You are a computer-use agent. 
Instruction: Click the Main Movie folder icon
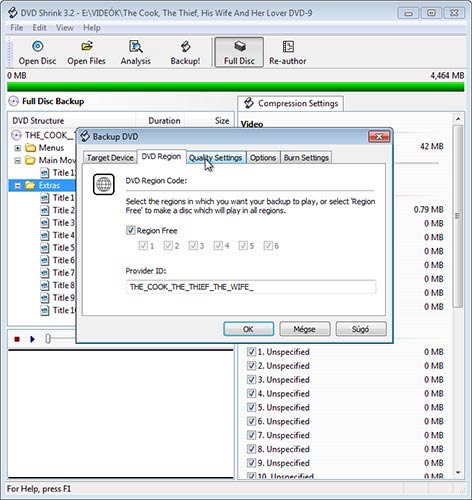[x=30, y=160]
